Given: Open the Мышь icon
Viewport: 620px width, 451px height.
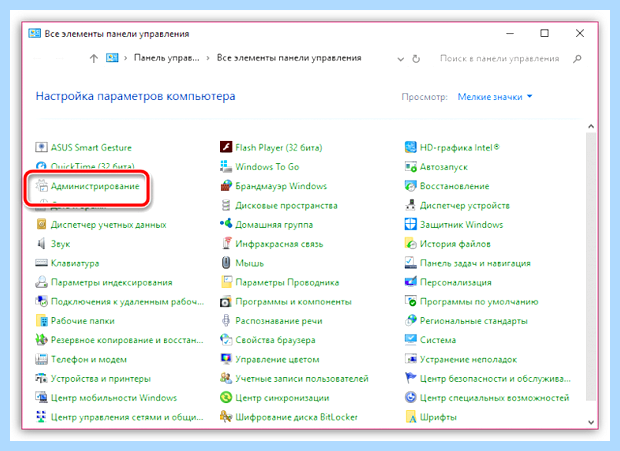Looking at the screenshot, I should [226, 263].
